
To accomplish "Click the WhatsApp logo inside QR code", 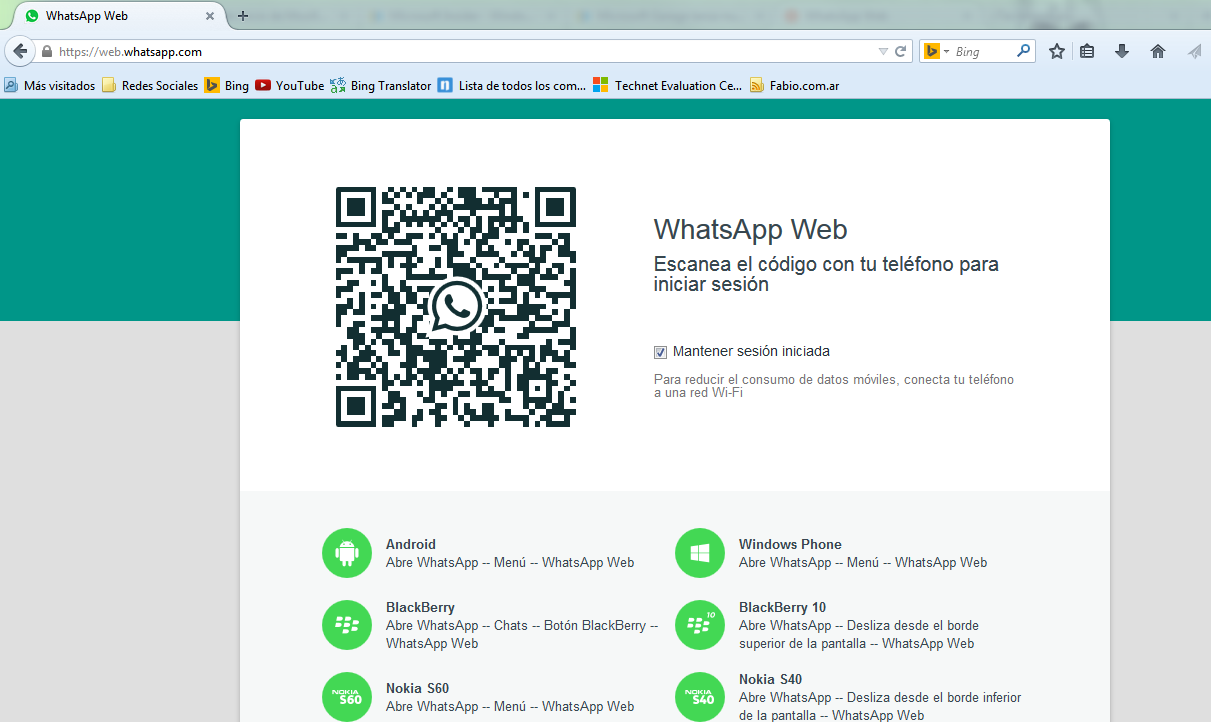I will coord(456,306).
